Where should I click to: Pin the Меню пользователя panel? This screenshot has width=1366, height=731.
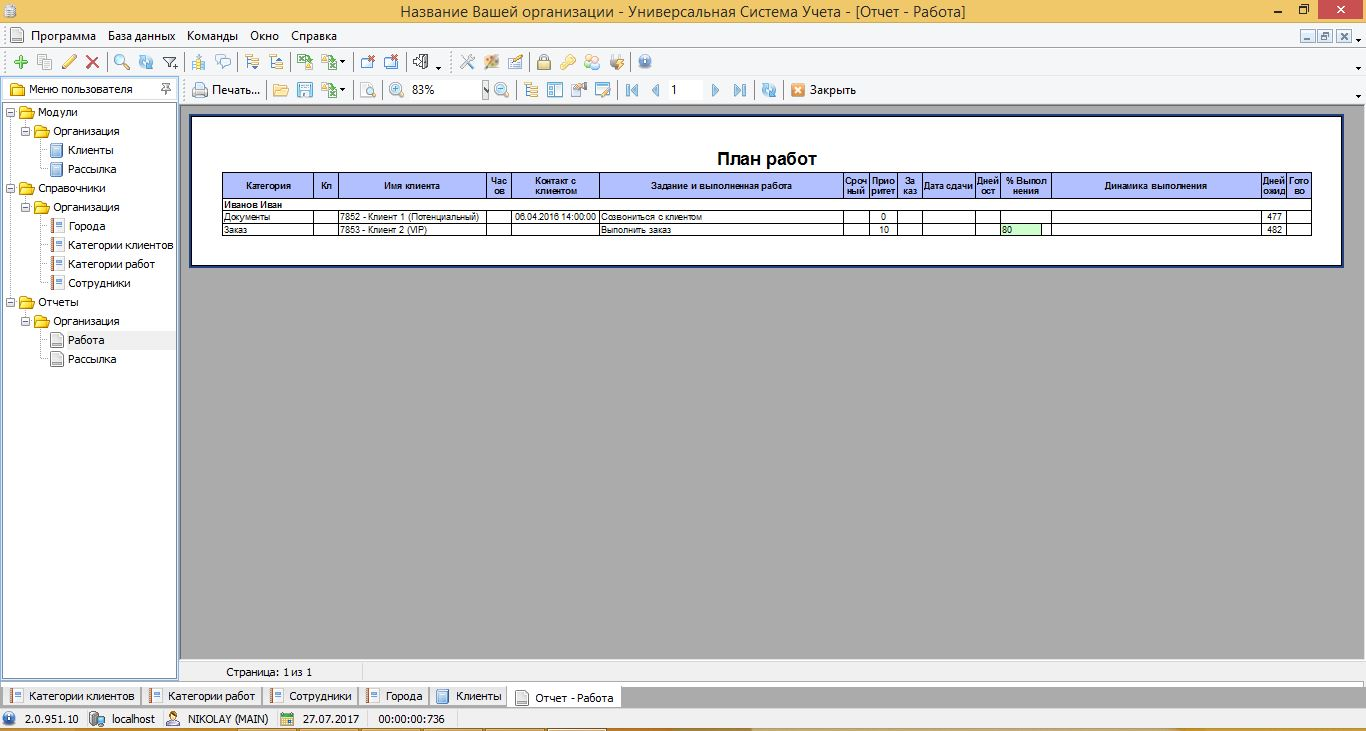tap(165, 89)
